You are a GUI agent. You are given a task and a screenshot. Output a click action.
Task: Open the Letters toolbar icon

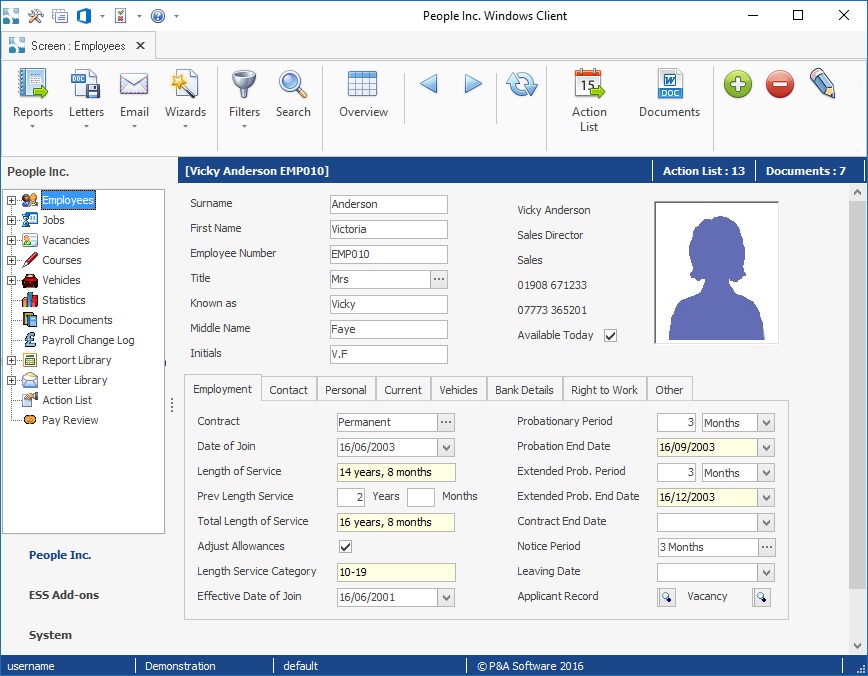(x=86, y=84)
